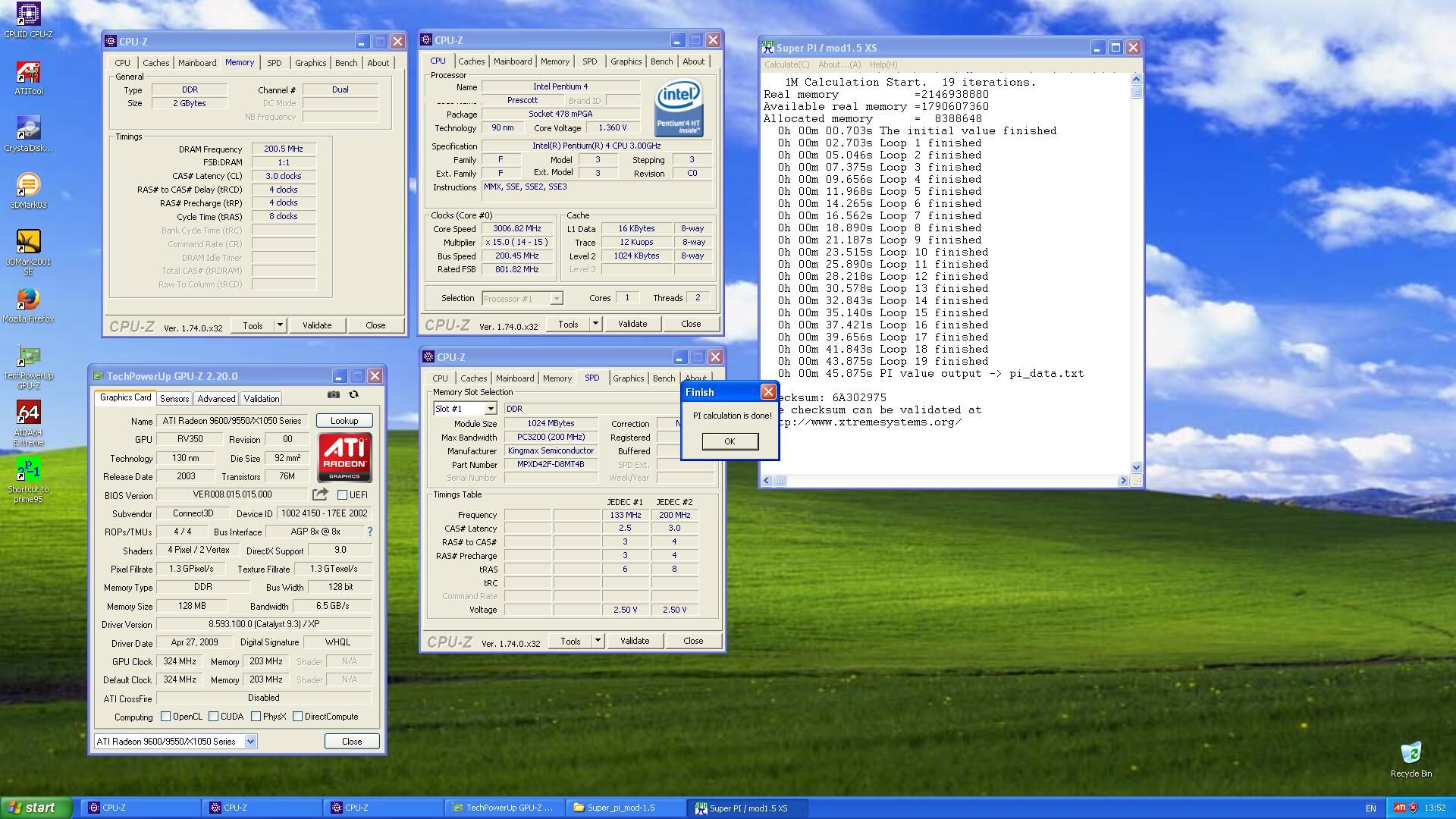Click the Super PI taskbar button
1456x819 pixels.
click(747, 808)
